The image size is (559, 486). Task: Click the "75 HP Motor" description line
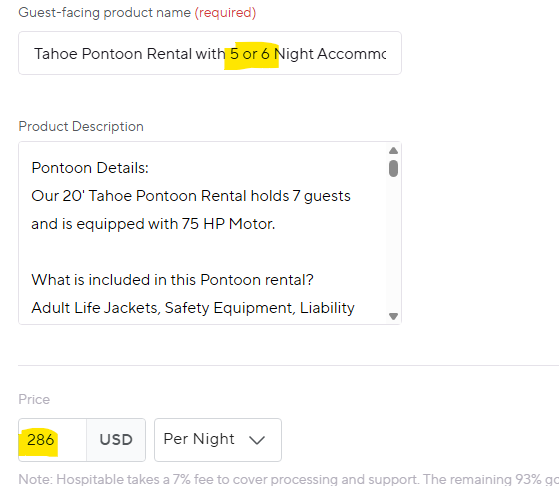coord(153,224)
